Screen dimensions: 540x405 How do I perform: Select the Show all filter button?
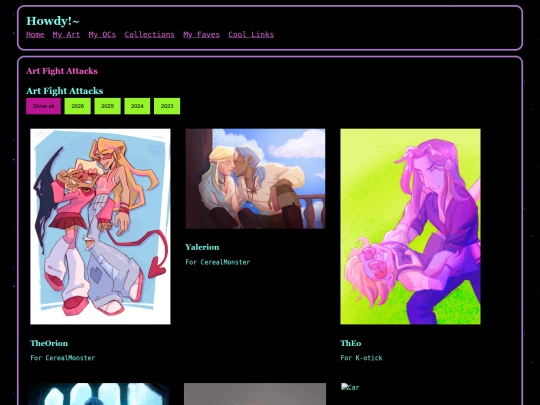(x=43, y=106)
